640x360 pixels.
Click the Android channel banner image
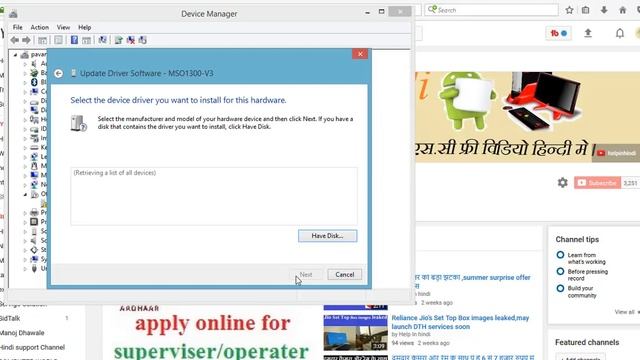[x=528, y=117]
